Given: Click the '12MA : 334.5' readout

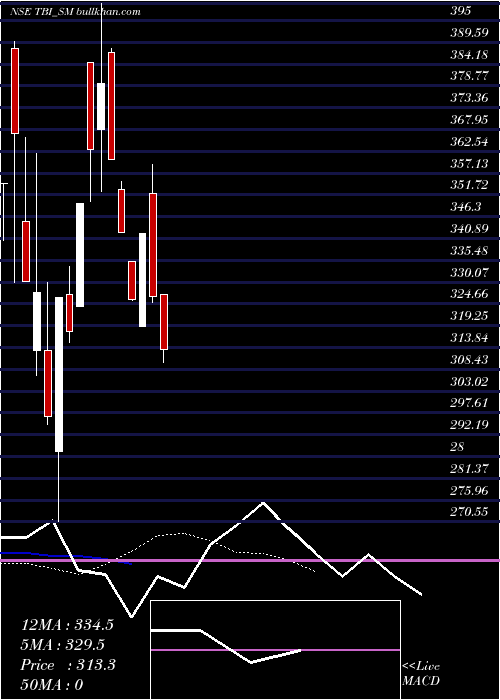Looking at the screenshot, I should (67, 625).
